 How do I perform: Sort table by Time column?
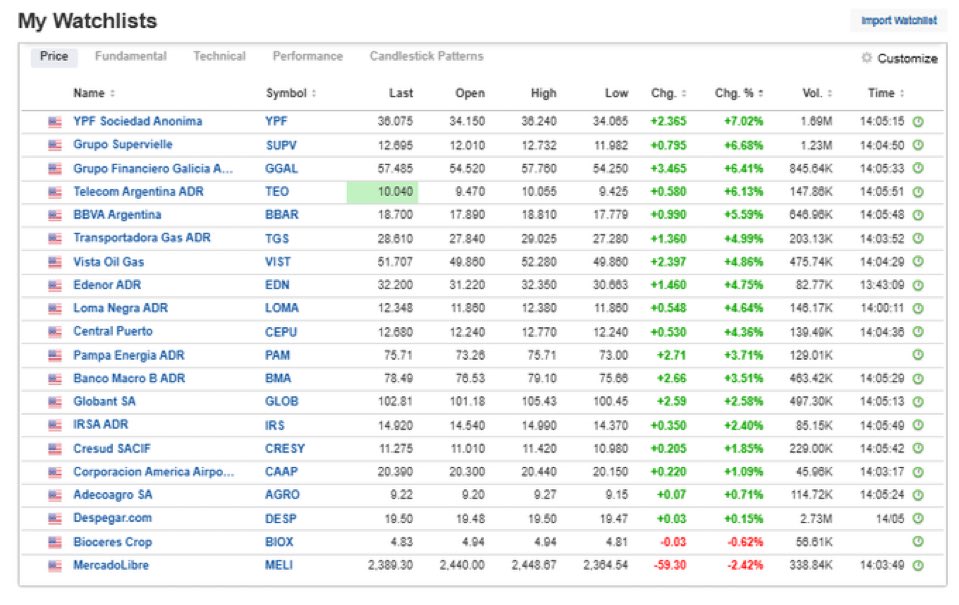886,93
